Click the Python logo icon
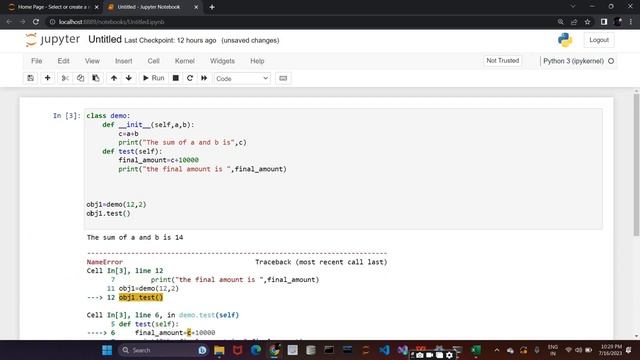 pos(565,40)
